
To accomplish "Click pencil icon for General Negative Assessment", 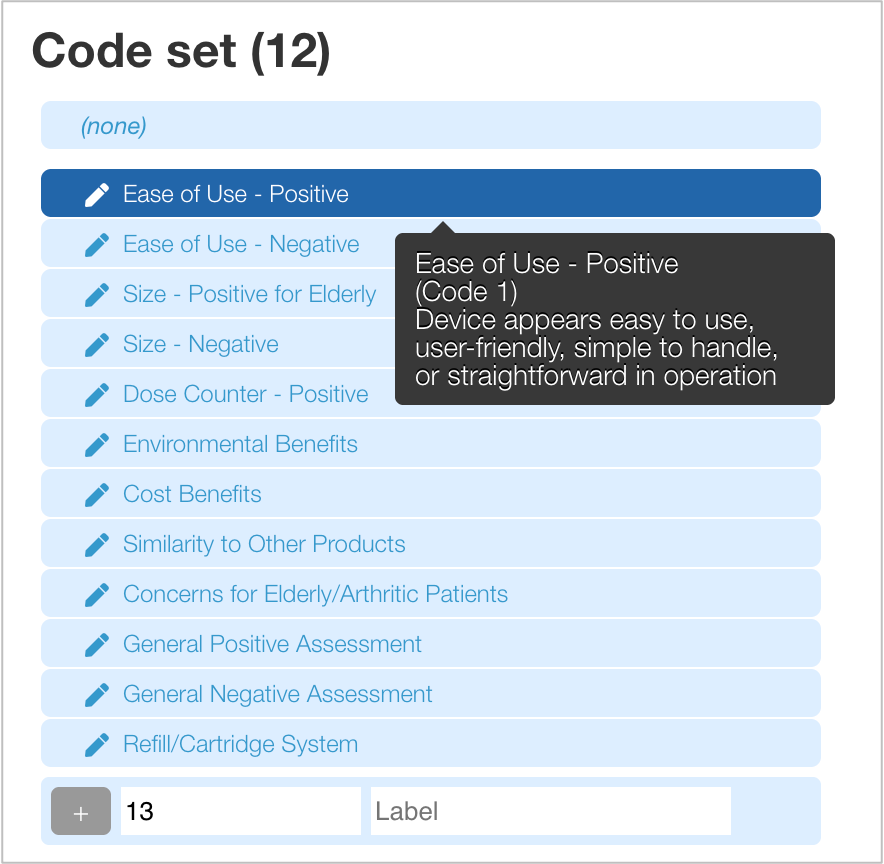I will [x=96, y=695].
